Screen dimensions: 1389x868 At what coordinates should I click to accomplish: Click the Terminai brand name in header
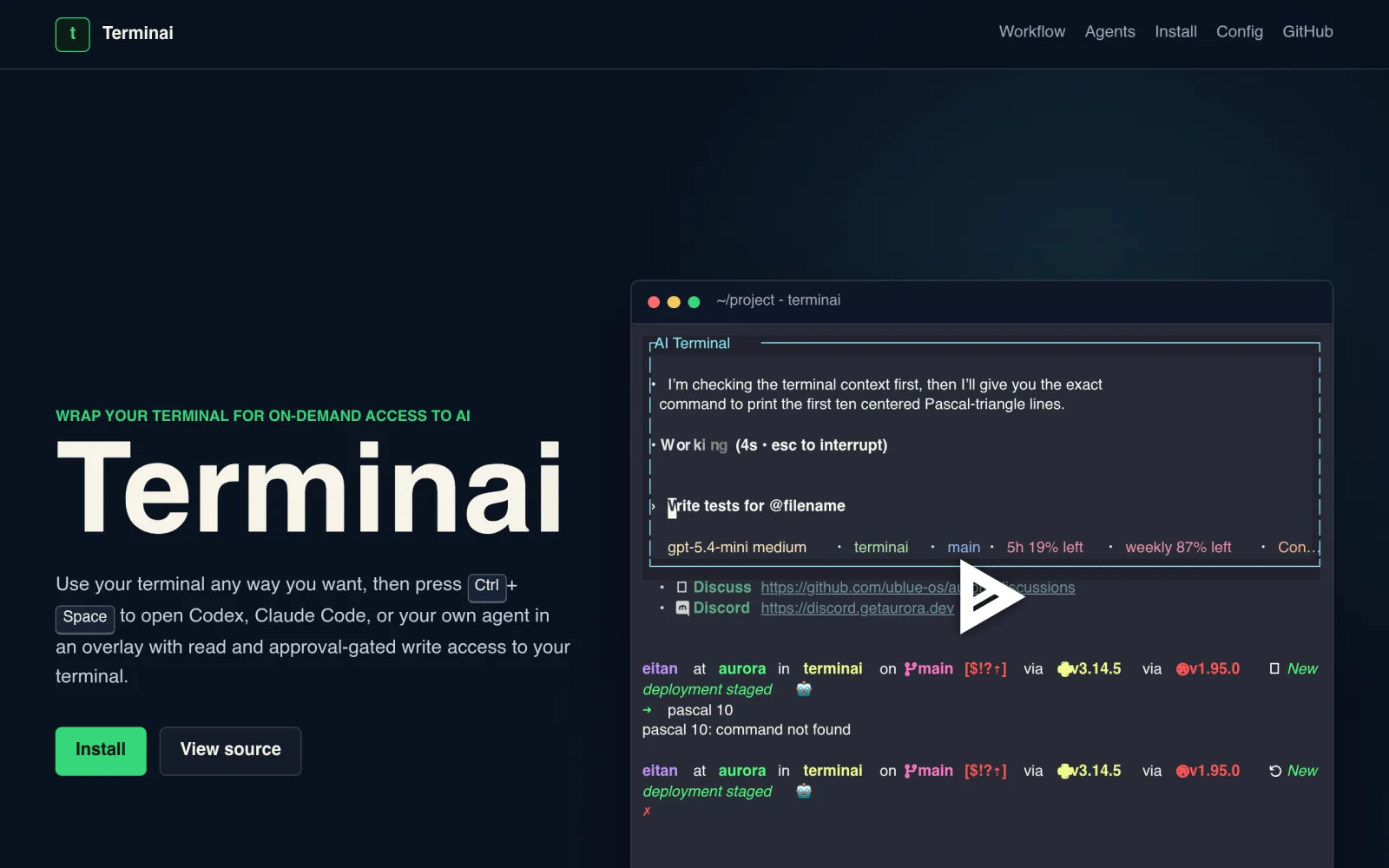coord(138,33)
